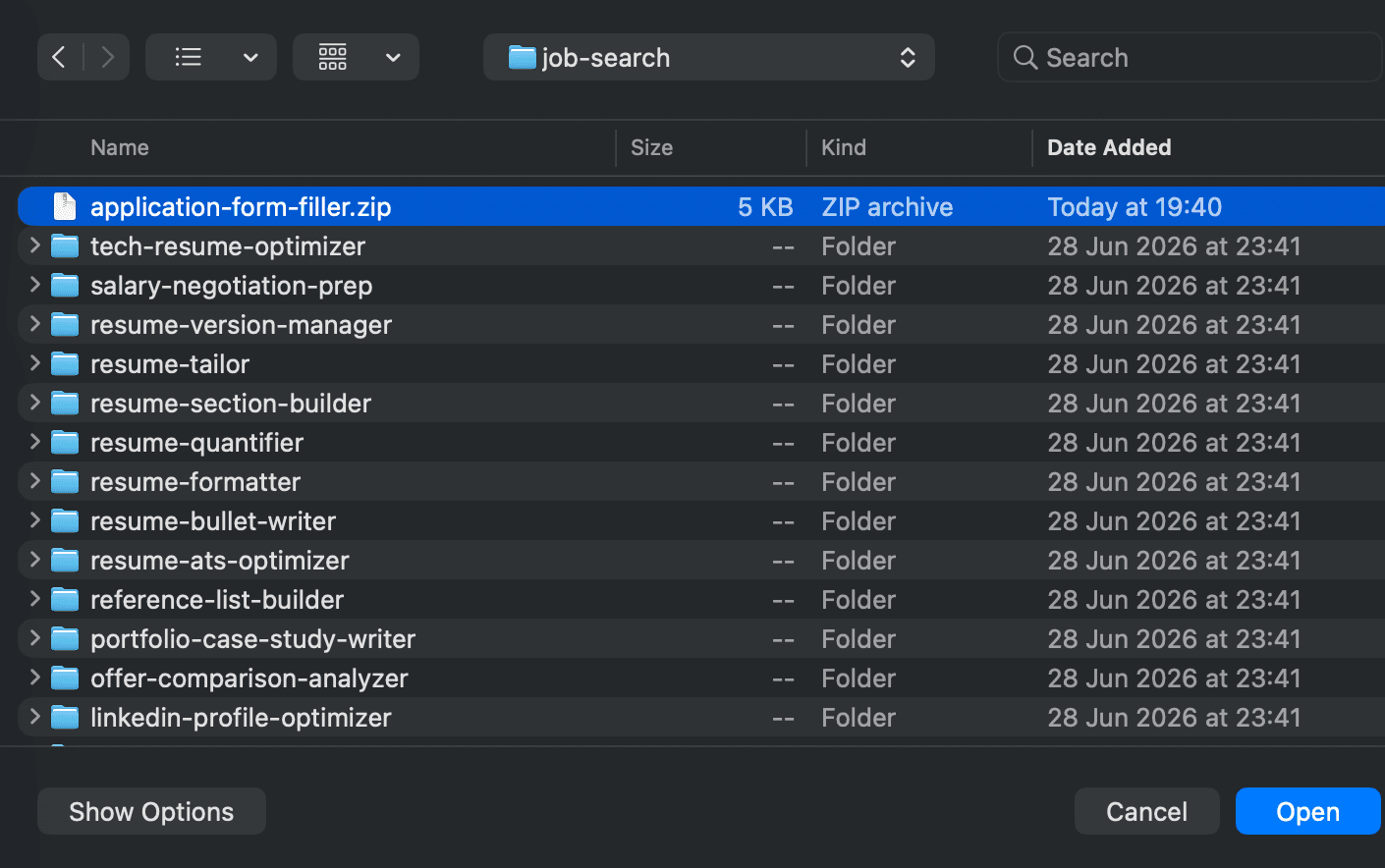Select the resume-quantifier row name
Screen dimensions: 1385x868
point(196,443)
